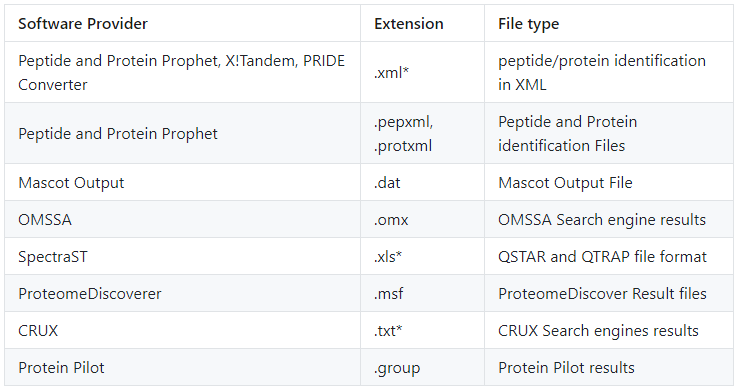
Task: Select the Peptide and Protein Prophet, X!Tandem cell
Action: pos(182,72)
